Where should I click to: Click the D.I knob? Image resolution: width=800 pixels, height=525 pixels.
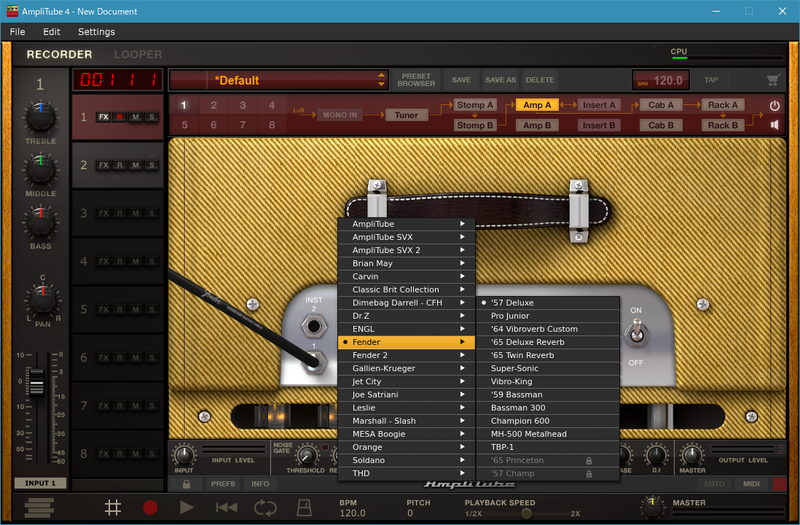click(x=656, y=455)
